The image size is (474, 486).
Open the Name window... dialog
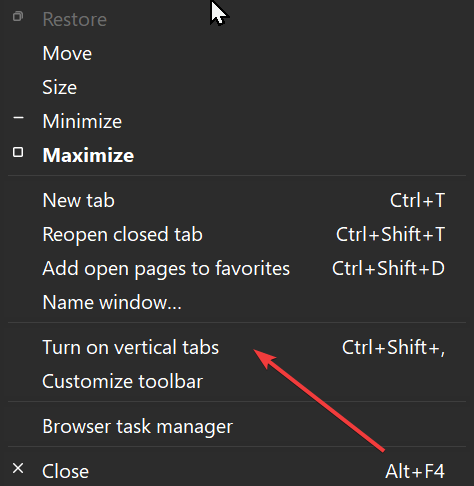point(237,302)
